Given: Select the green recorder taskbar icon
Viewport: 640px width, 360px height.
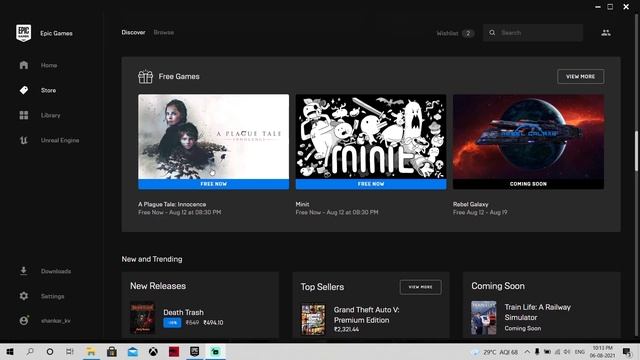Looking at the screenshot, I should 216,351.
